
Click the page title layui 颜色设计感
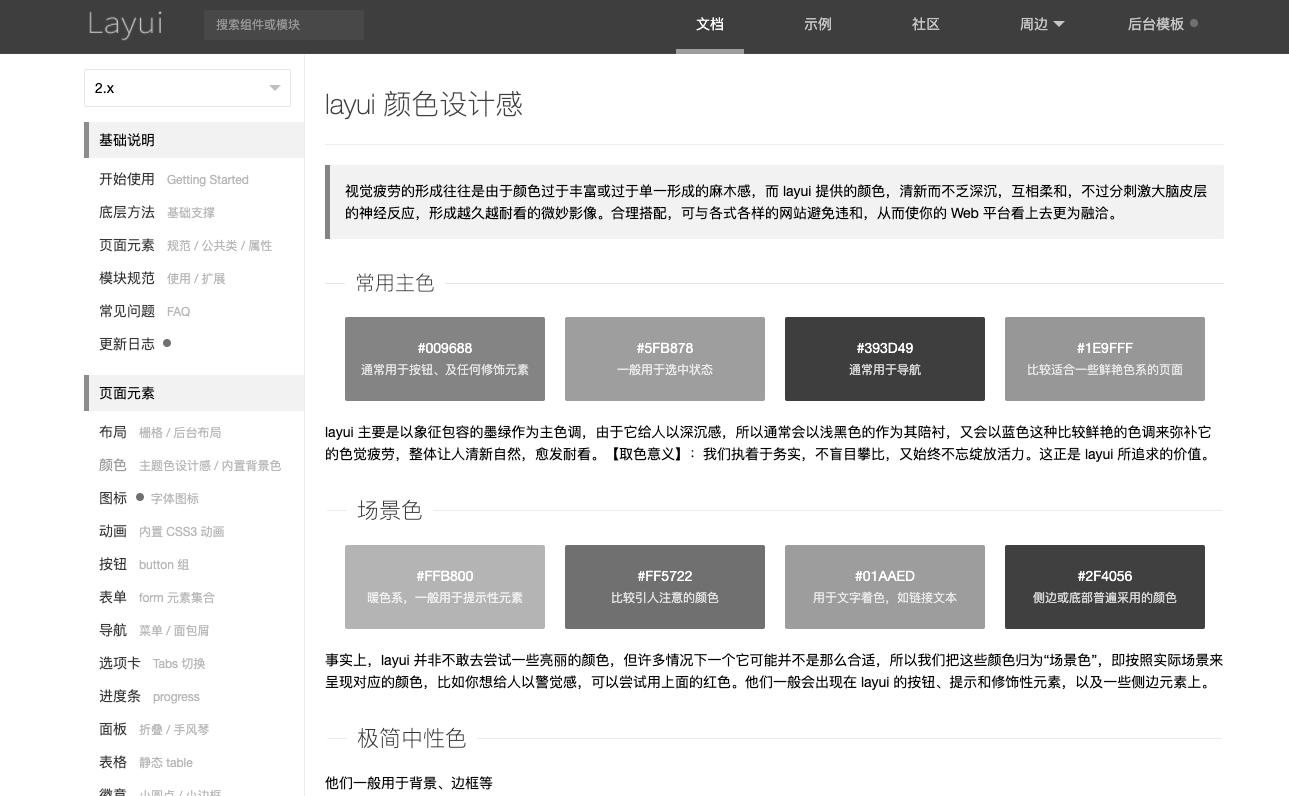(x=424, y=104)
